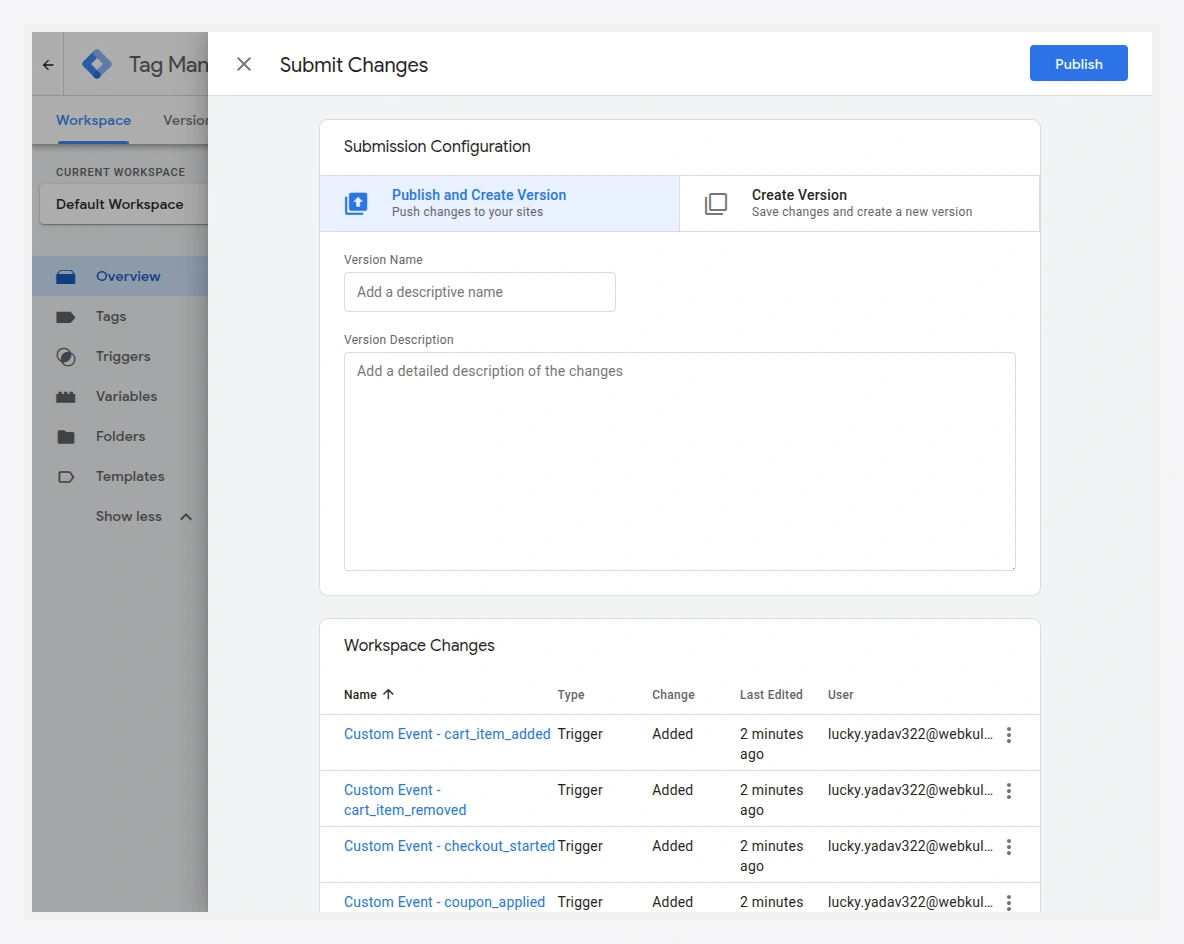This screenshot has height=944, width=1184.
Task: Open the Folders menu item
Action: click(120, 437)
